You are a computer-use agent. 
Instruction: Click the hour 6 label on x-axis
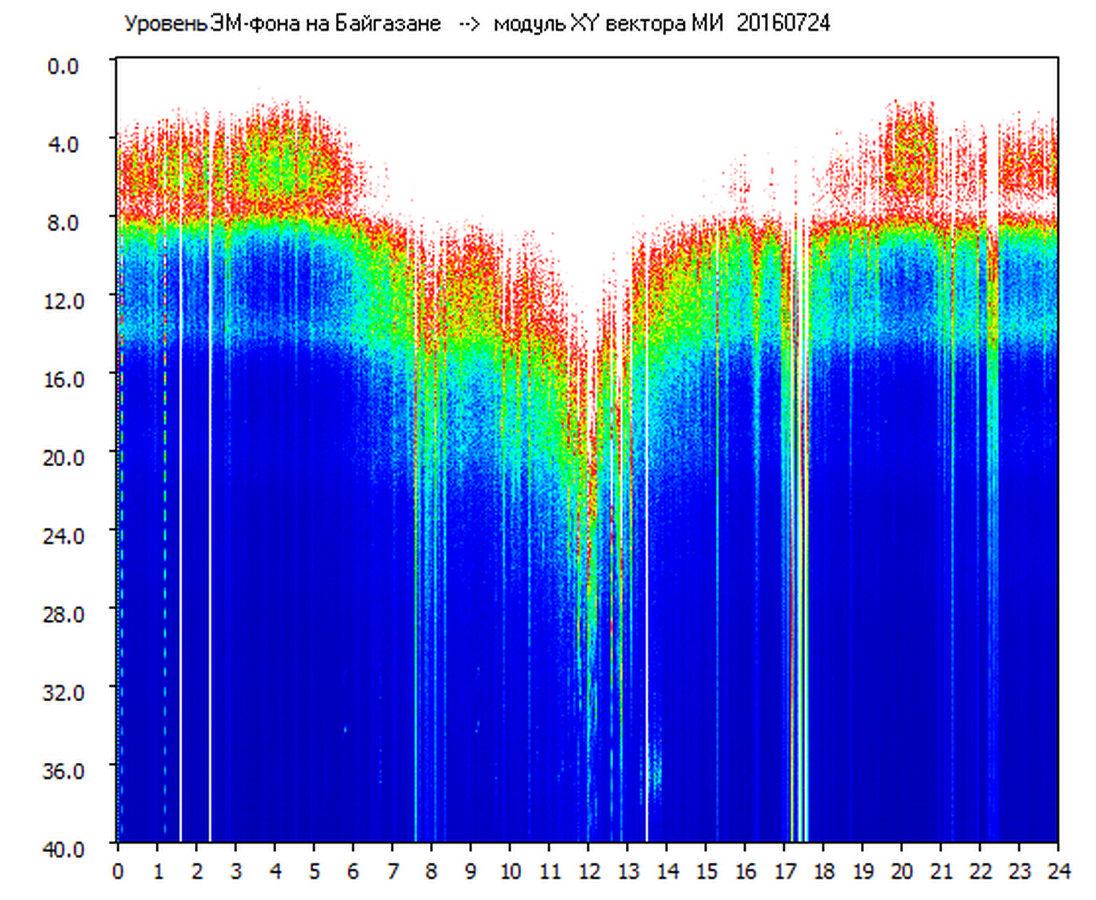[353, 870]
